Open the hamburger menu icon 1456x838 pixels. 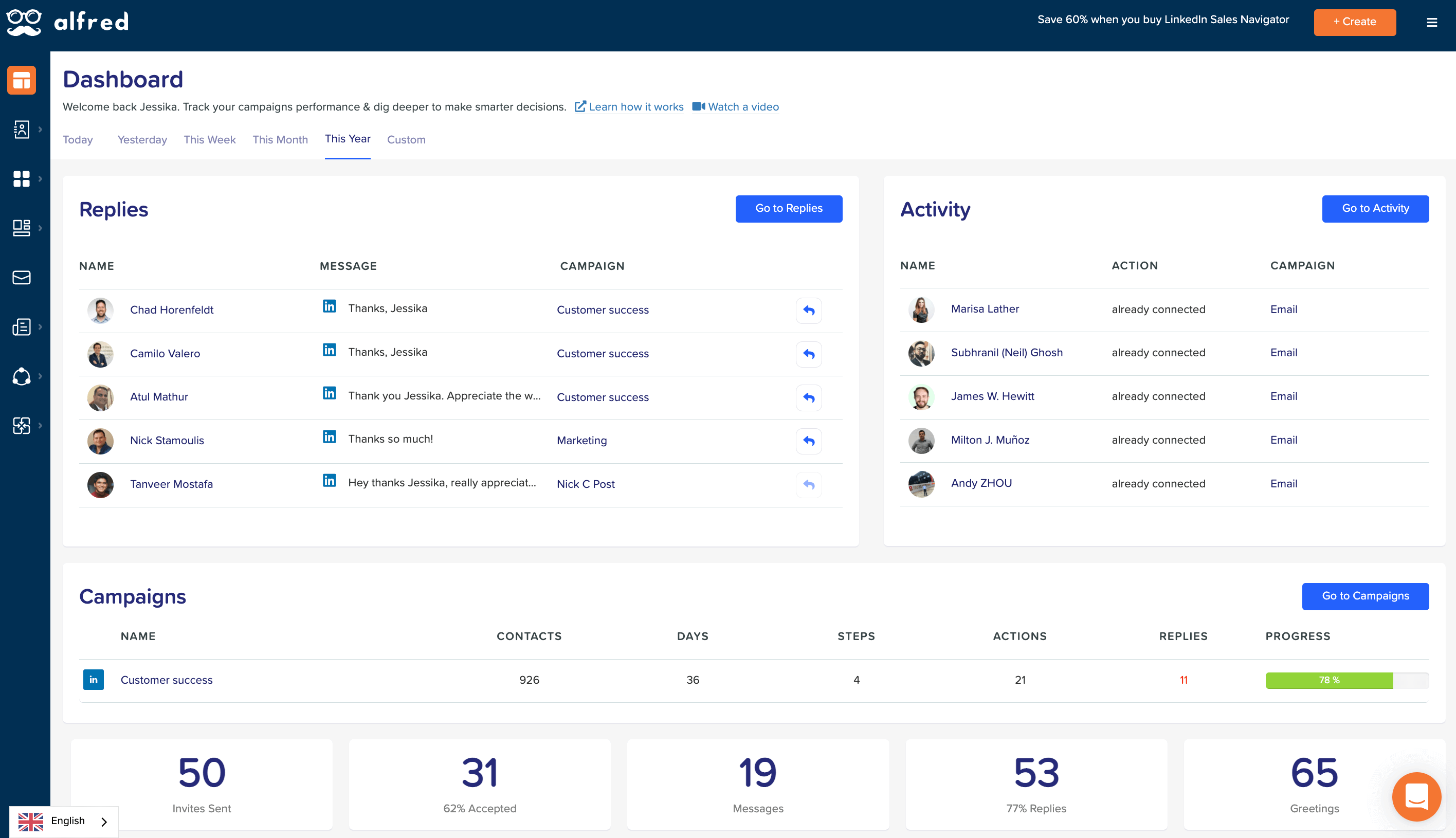pyautogui.click(x=1432, y=22)
